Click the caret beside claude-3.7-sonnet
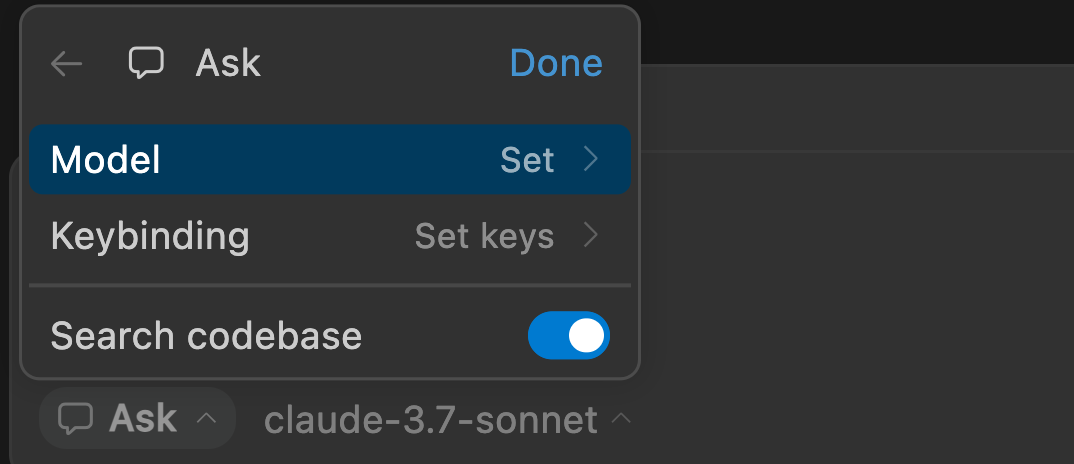This screenshot has height=464, width=1074. tap(620, 419)
